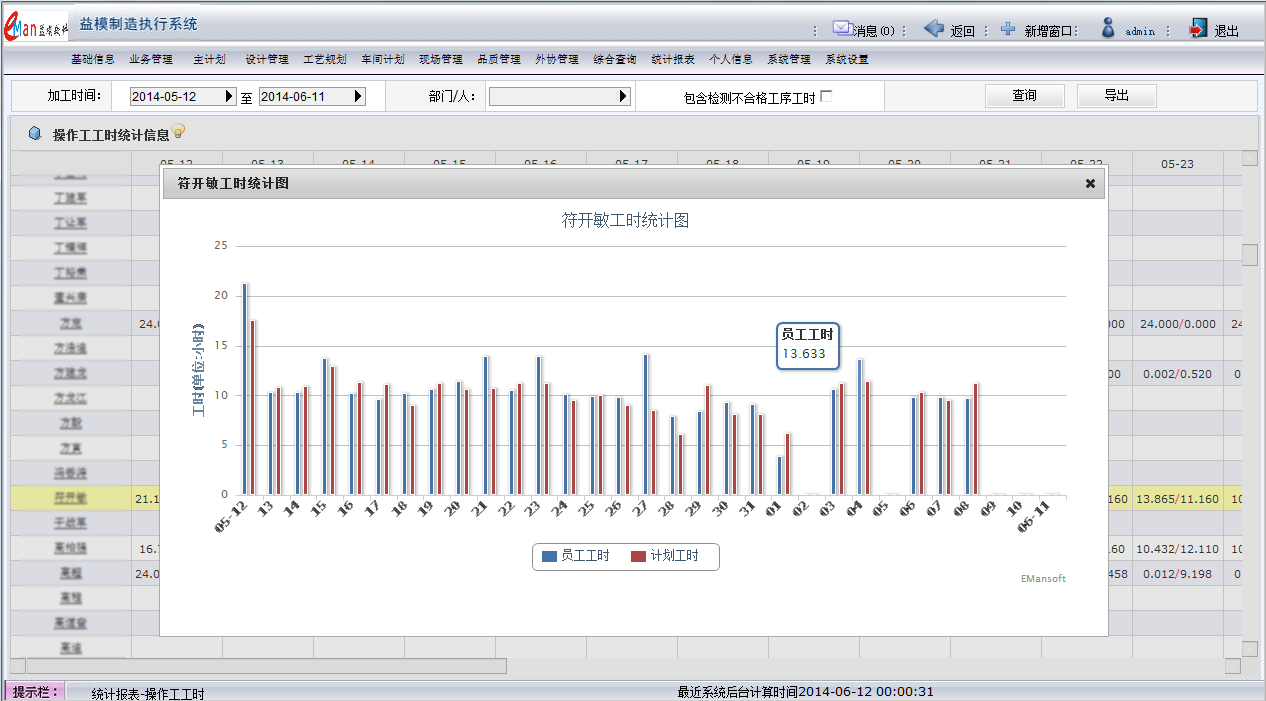The height and width of the screenshot is (701, 1266).
Task: Open the 消息 envelope icon
Action: tap(842, 29)
